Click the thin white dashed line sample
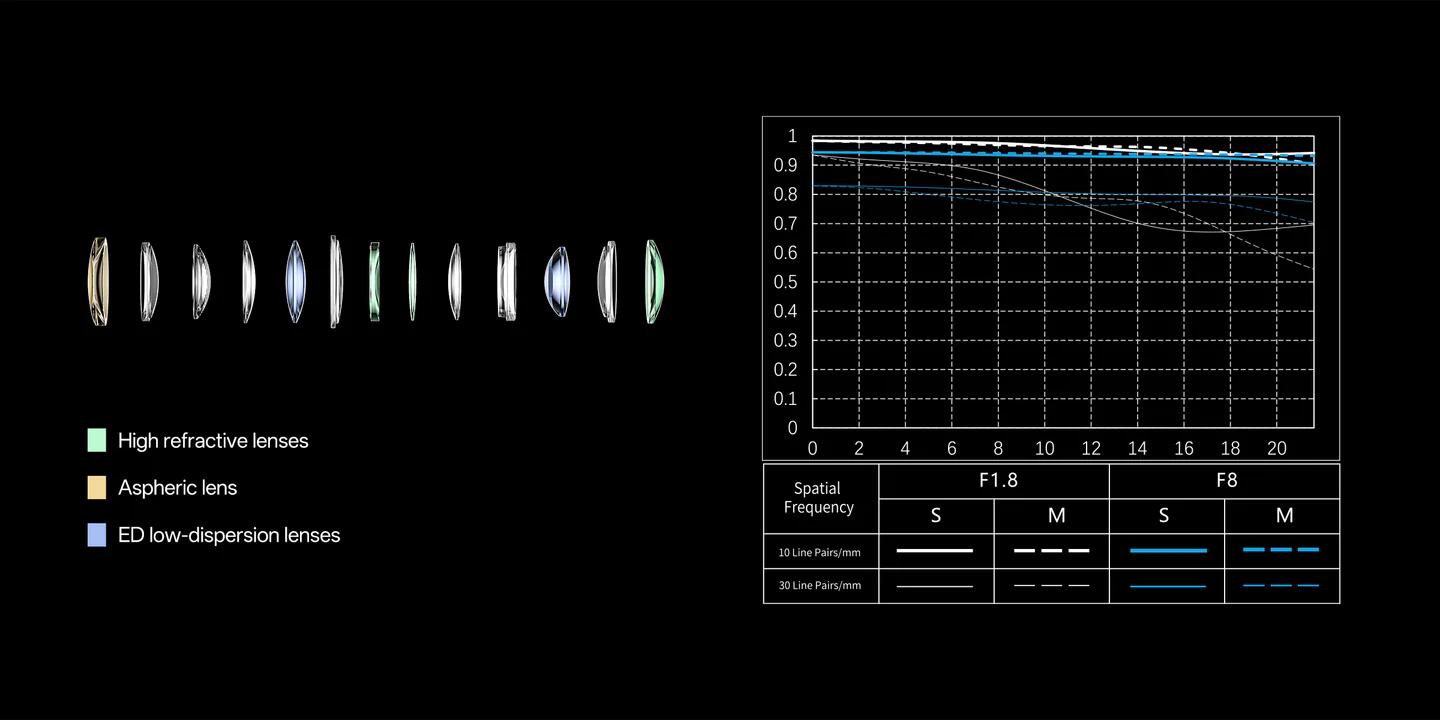Image resolution: width=1440 pixels, height=720 pixels. tap(1051, 585)
